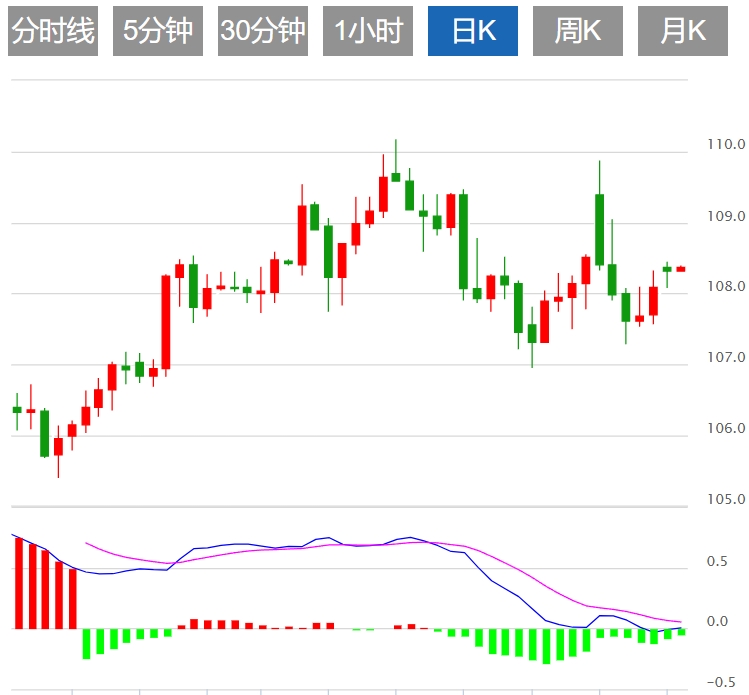Screen dimensions: 749x695
Task: Click the last red candle at the chart's right edge
Action: tap(681, 269)
